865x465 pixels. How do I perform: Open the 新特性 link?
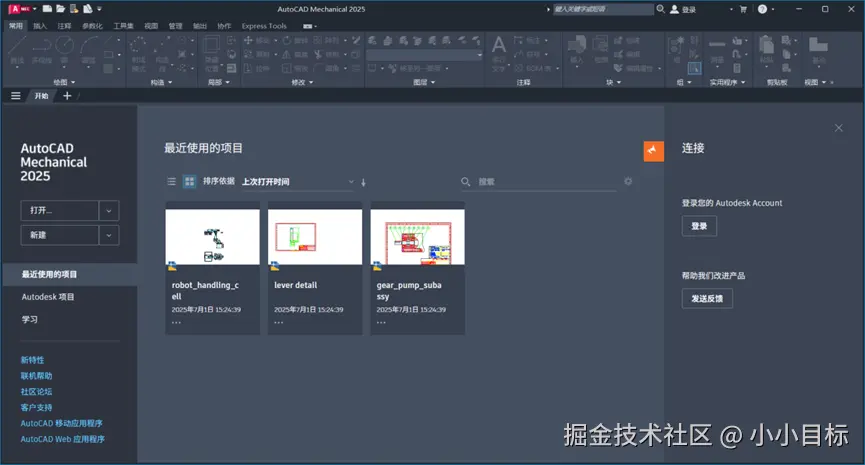pos(33,360)
